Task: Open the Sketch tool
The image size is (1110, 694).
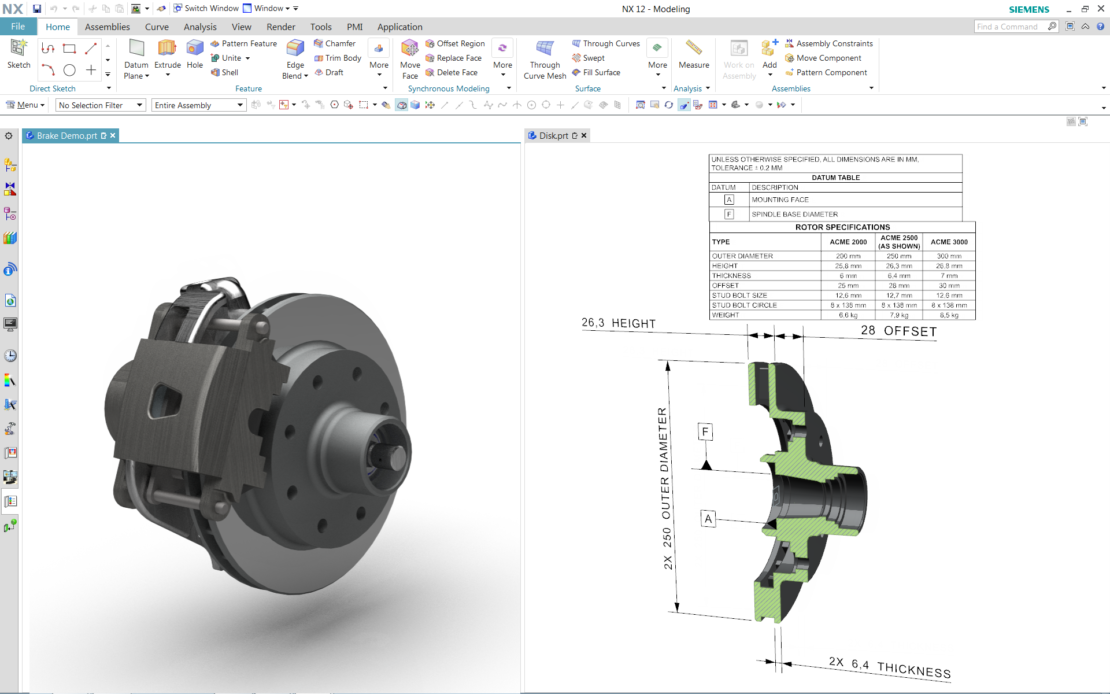Action: coord(18,57)
